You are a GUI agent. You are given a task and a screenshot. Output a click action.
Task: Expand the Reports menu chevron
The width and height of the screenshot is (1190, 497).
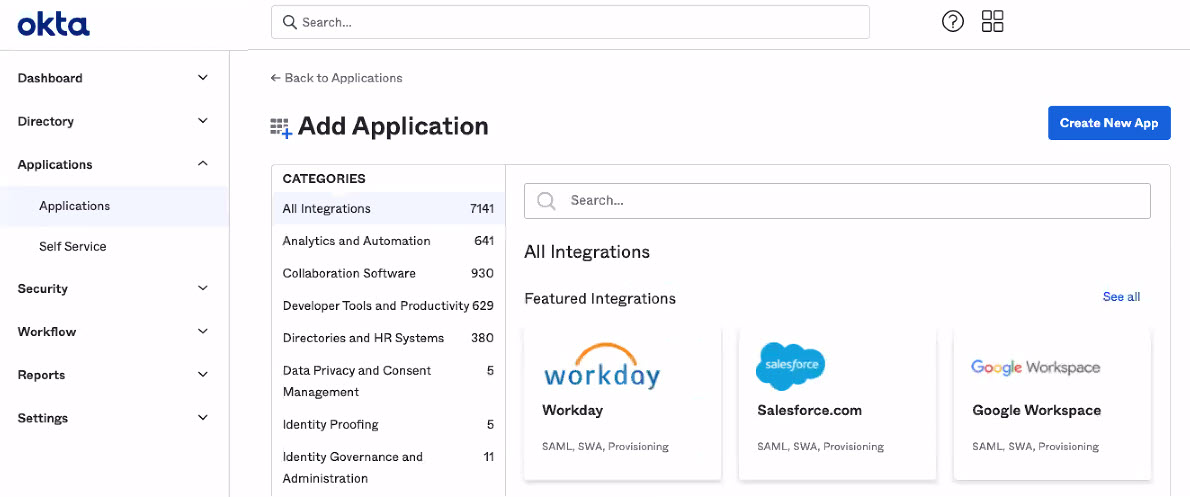[203, 375]
